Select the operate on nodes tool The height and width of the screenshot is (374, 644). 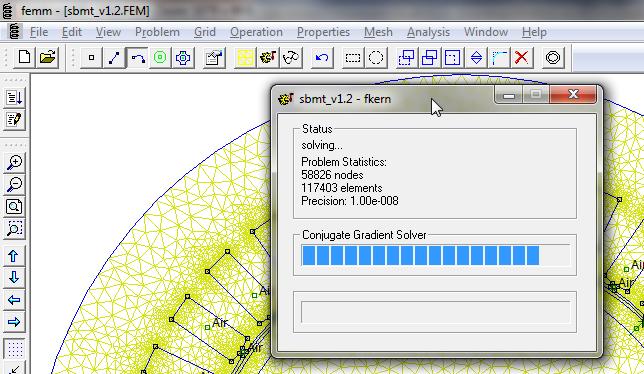click(91, 57)
